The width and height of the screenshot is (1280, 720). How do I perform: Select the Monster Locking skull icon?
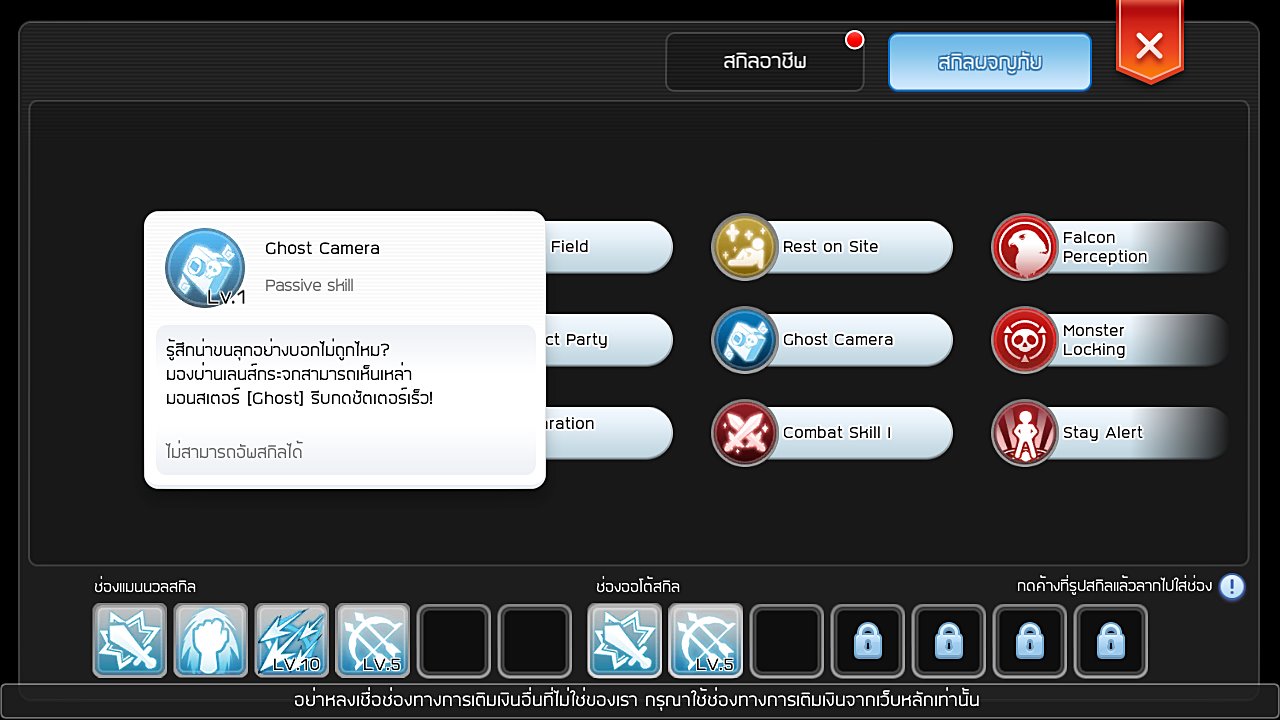tap(1025, 340)
